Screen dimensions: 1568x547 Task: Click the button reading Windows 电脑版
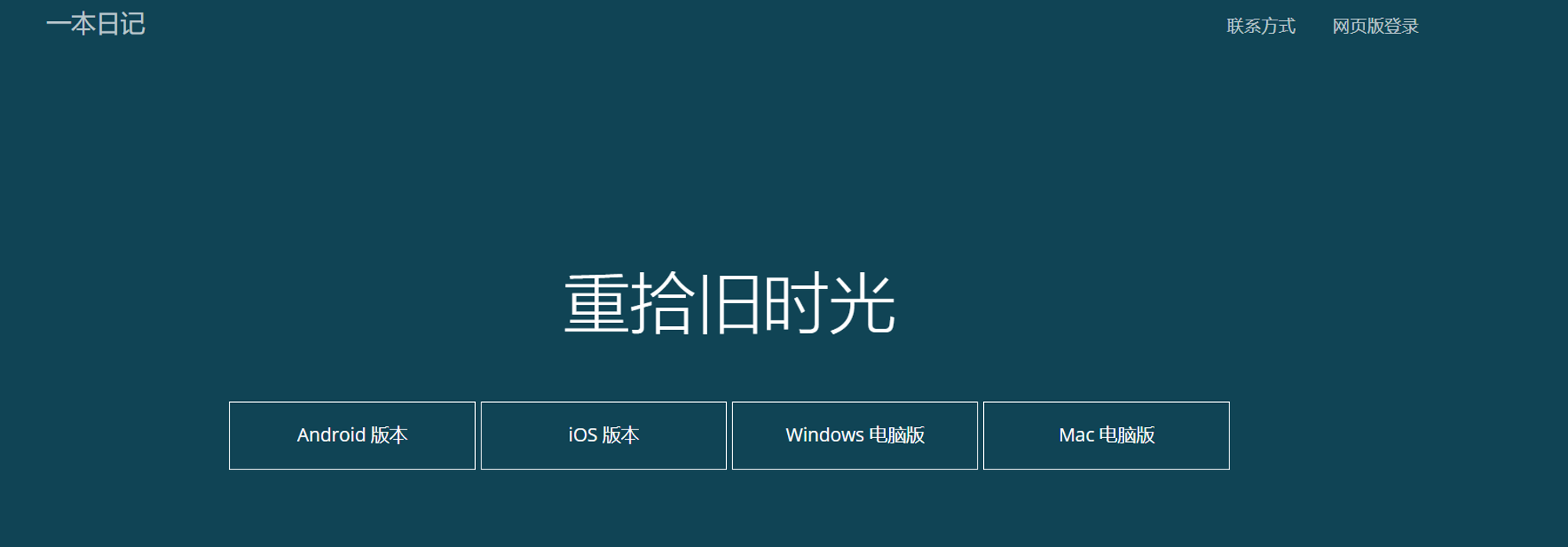[855, 436]
